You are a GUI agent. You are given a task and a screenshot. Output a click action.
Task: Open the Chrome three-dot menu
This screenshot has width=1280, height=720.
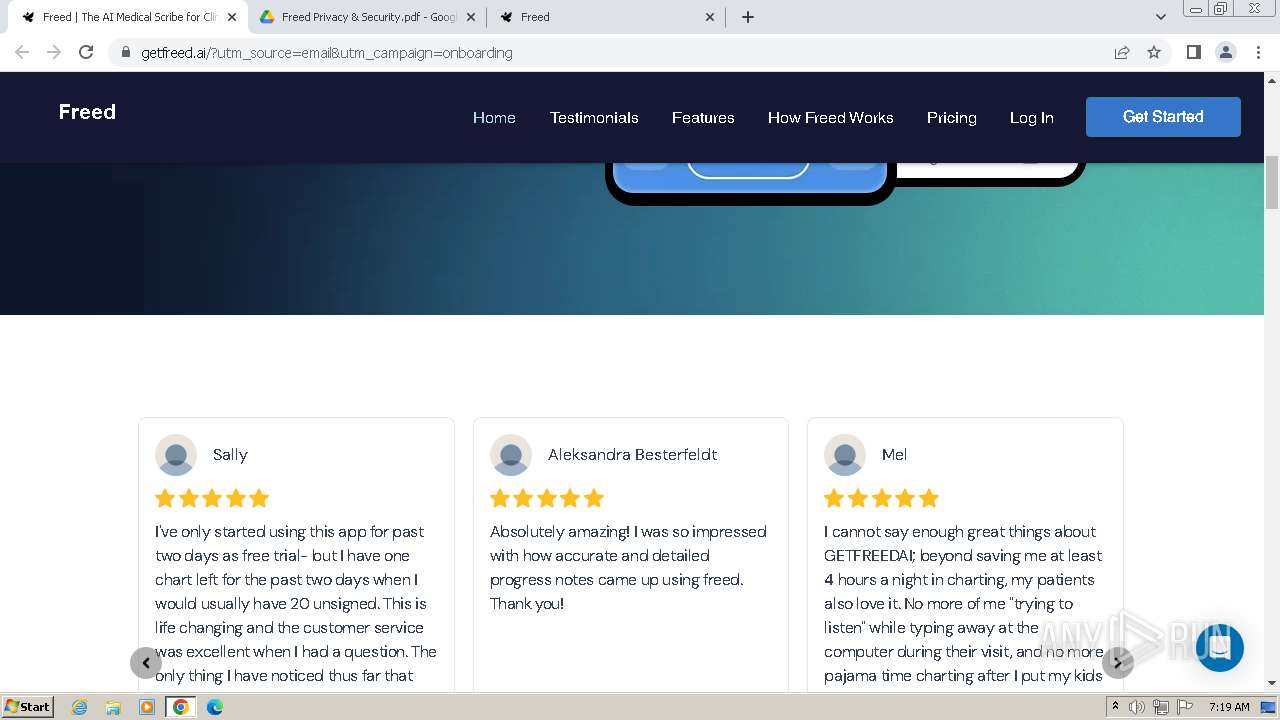tap(1258, 52)
